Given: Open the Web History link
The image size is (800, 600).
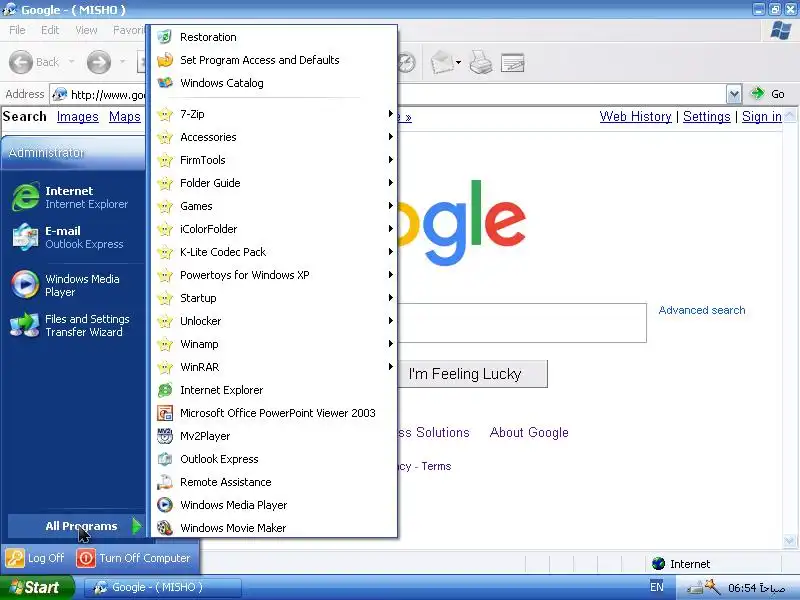Looking at the screenshot, I should 635,116.
